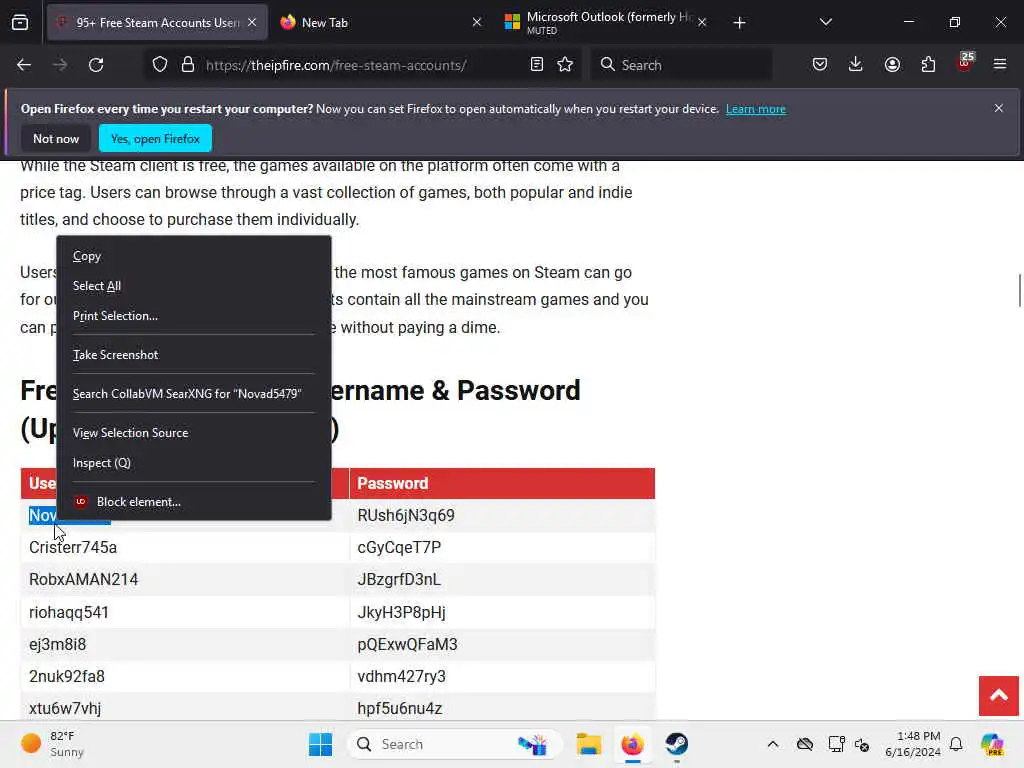Open Copilot preview icon in taskbar
The width and height of the screenshot is (1024, 768).
pyautogui.click(x=991, y=744)
